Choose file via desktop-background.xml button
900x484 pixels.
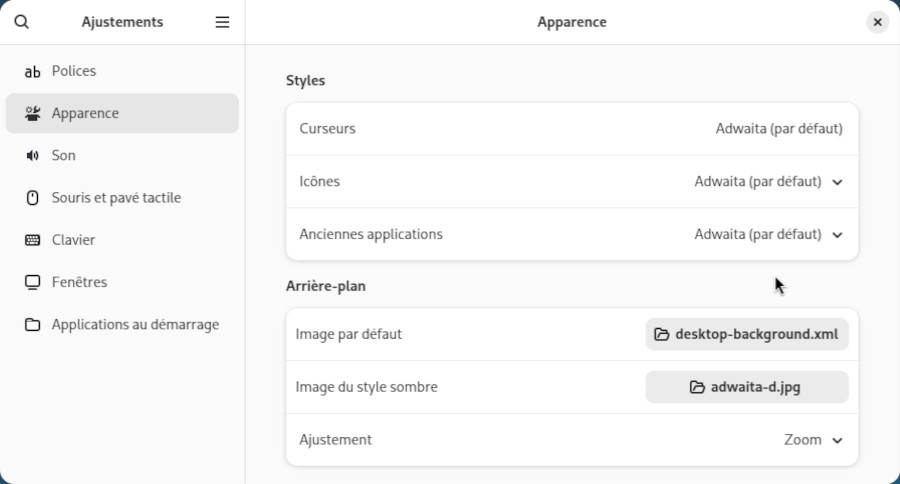(747, 334)
